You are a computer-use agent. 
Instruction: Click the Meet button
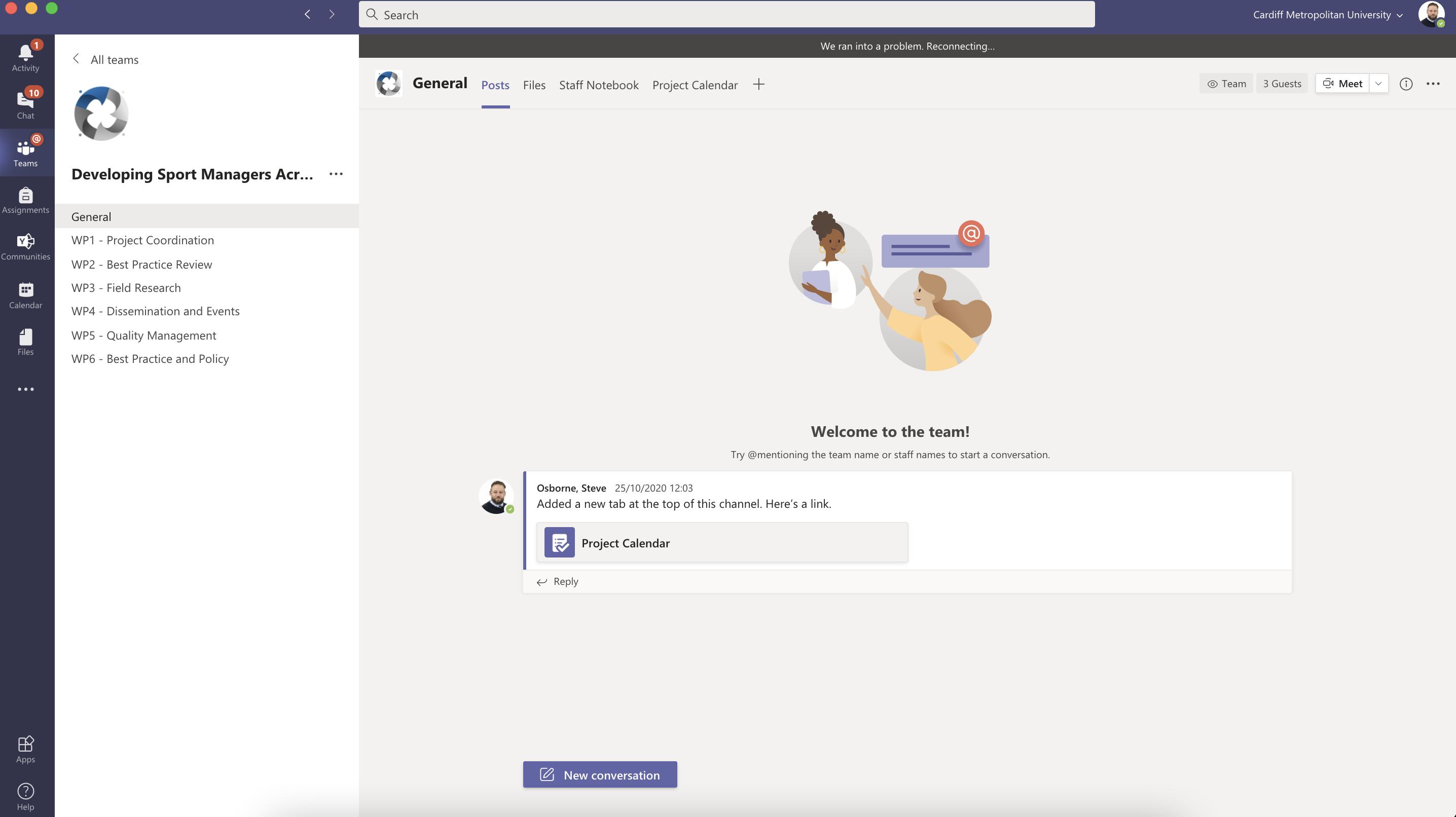1342,84
